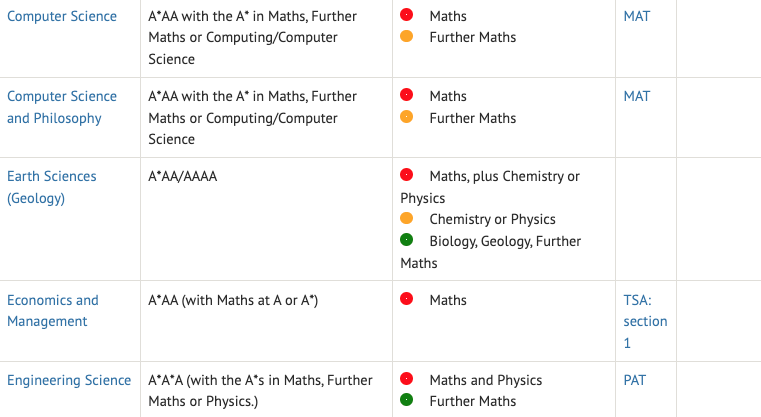The image size is (761, 417).
Task: Click the orange dot beside Chemistry or Physics
Action: click(x=406, y=218)
